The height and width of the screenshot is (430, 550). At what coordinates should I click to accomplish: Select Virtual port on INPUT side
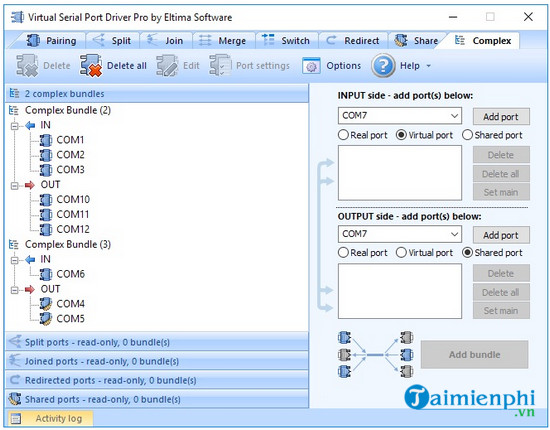pyautogui.click(x=401, y=135)
